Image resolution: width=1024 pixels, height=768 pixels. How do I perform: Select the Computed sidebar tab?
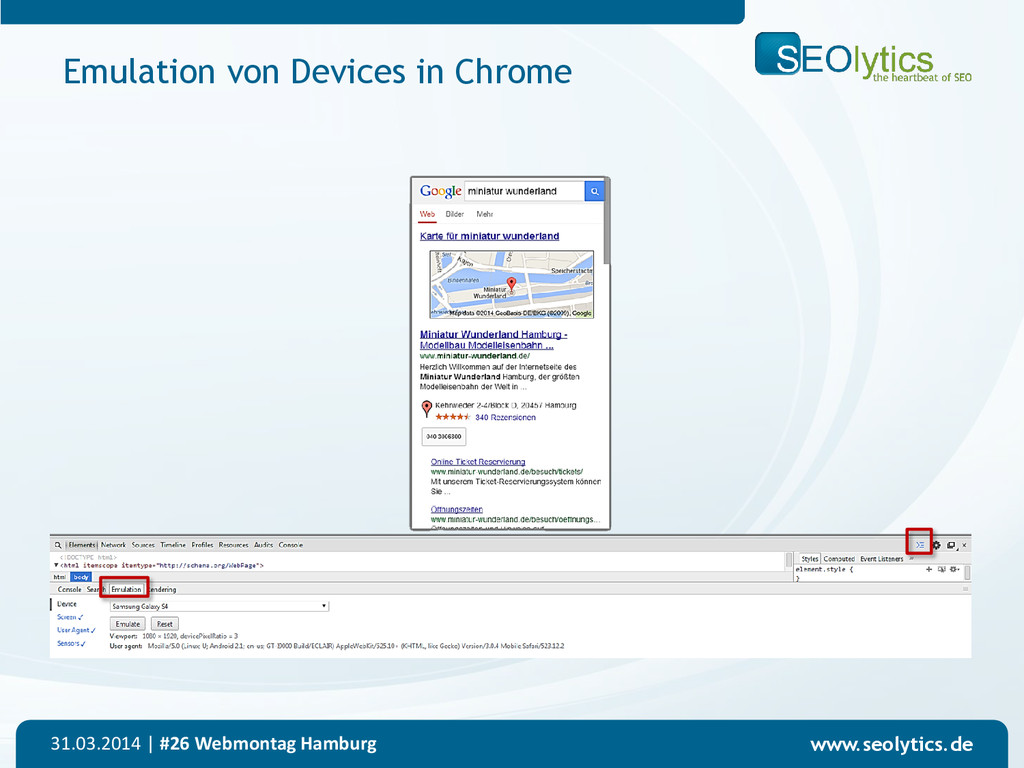(x=839, y=559)
